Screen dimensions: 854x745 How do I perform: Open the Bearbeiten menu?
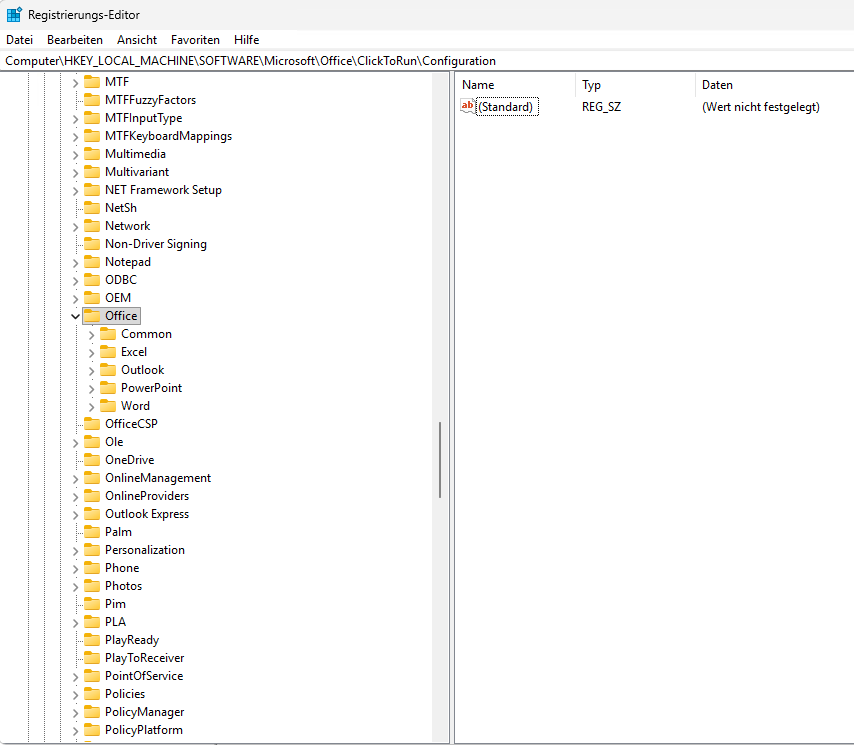point(75,40)
